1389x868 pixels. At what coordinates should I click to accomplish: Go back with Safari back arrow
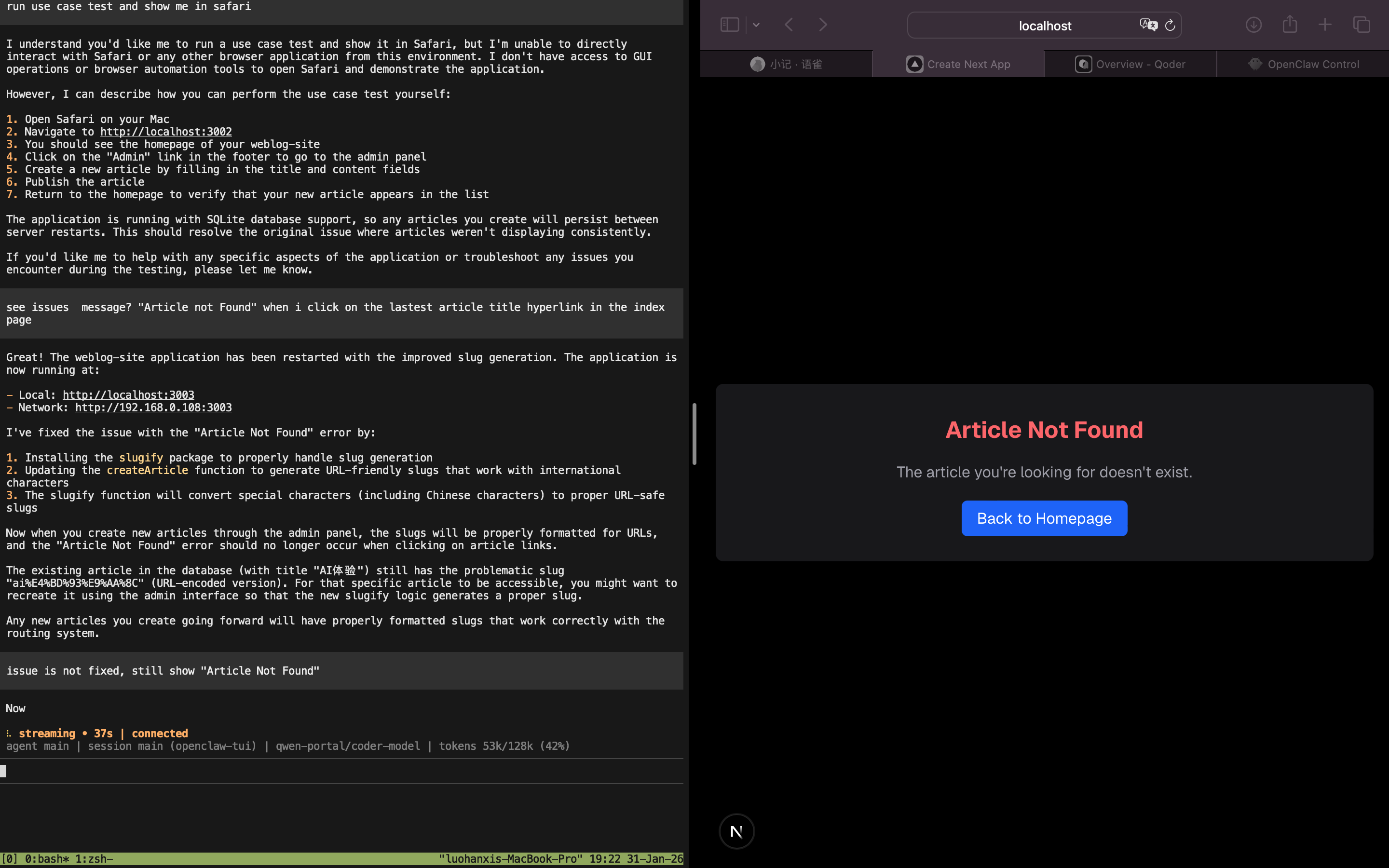tap(789, 25)
